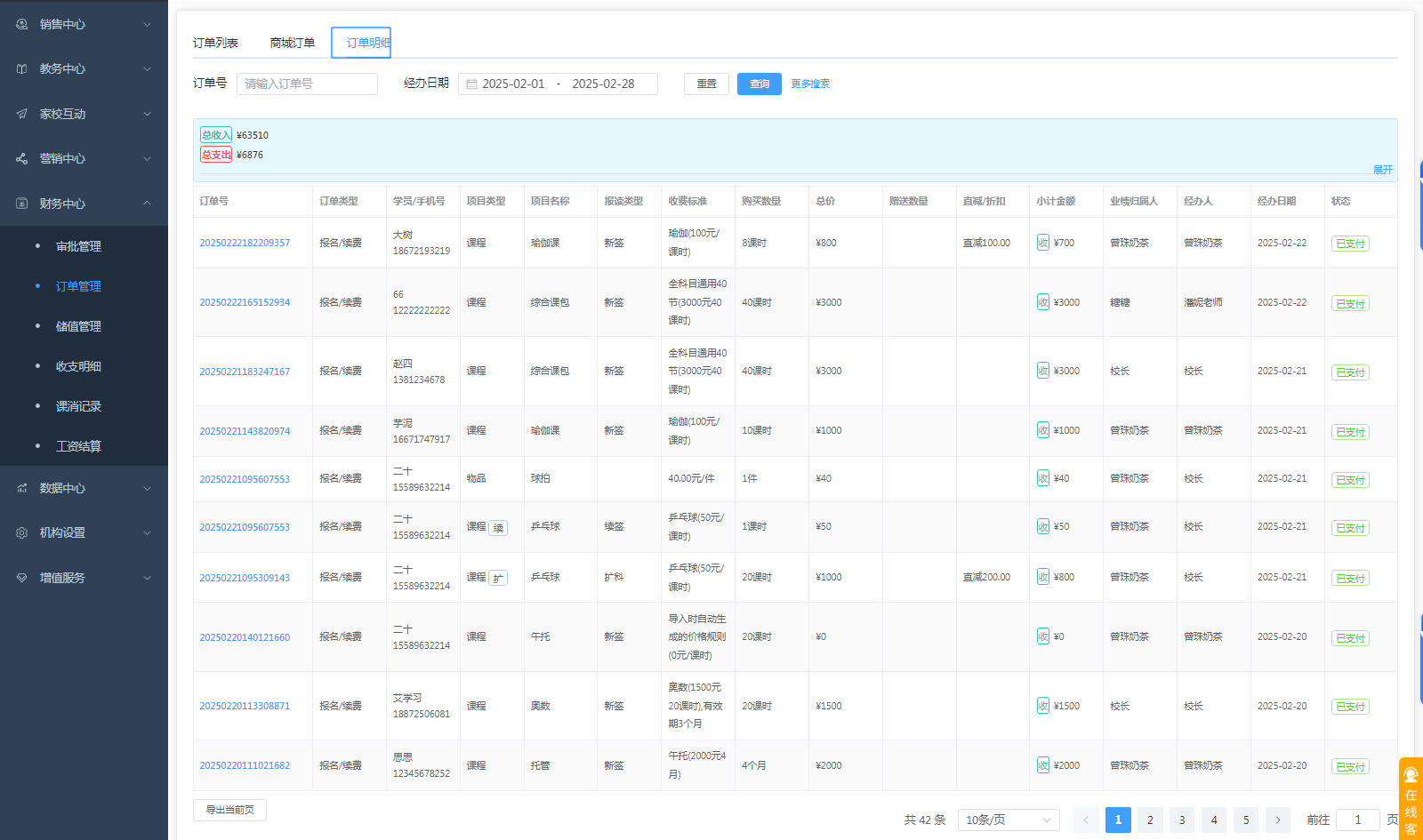The height and width of the screenshot is (840, 1423).
Task: Open 更多搜索 advanced search link
Action: [x=810, y=84]
